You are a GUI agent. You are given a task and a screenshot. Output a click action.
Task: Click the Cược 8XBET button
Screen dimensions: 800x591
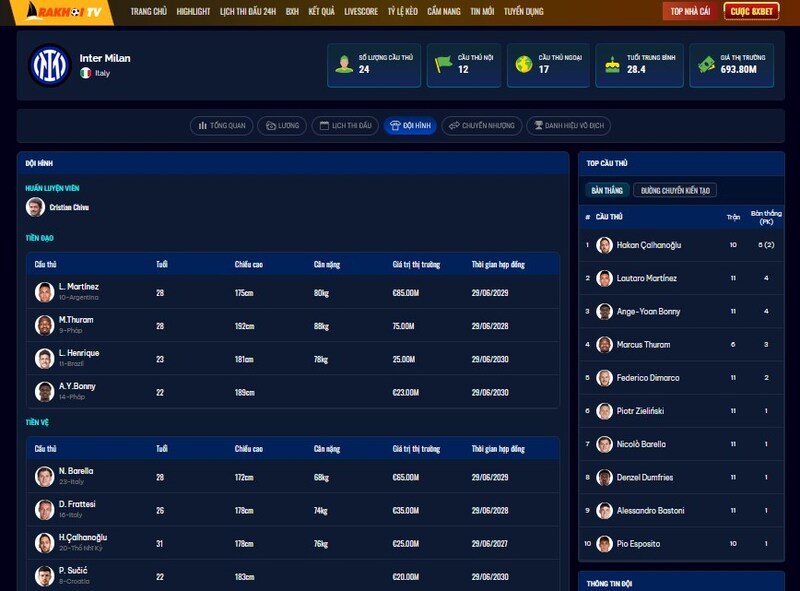pyautogui.click(x=753, y=11)
